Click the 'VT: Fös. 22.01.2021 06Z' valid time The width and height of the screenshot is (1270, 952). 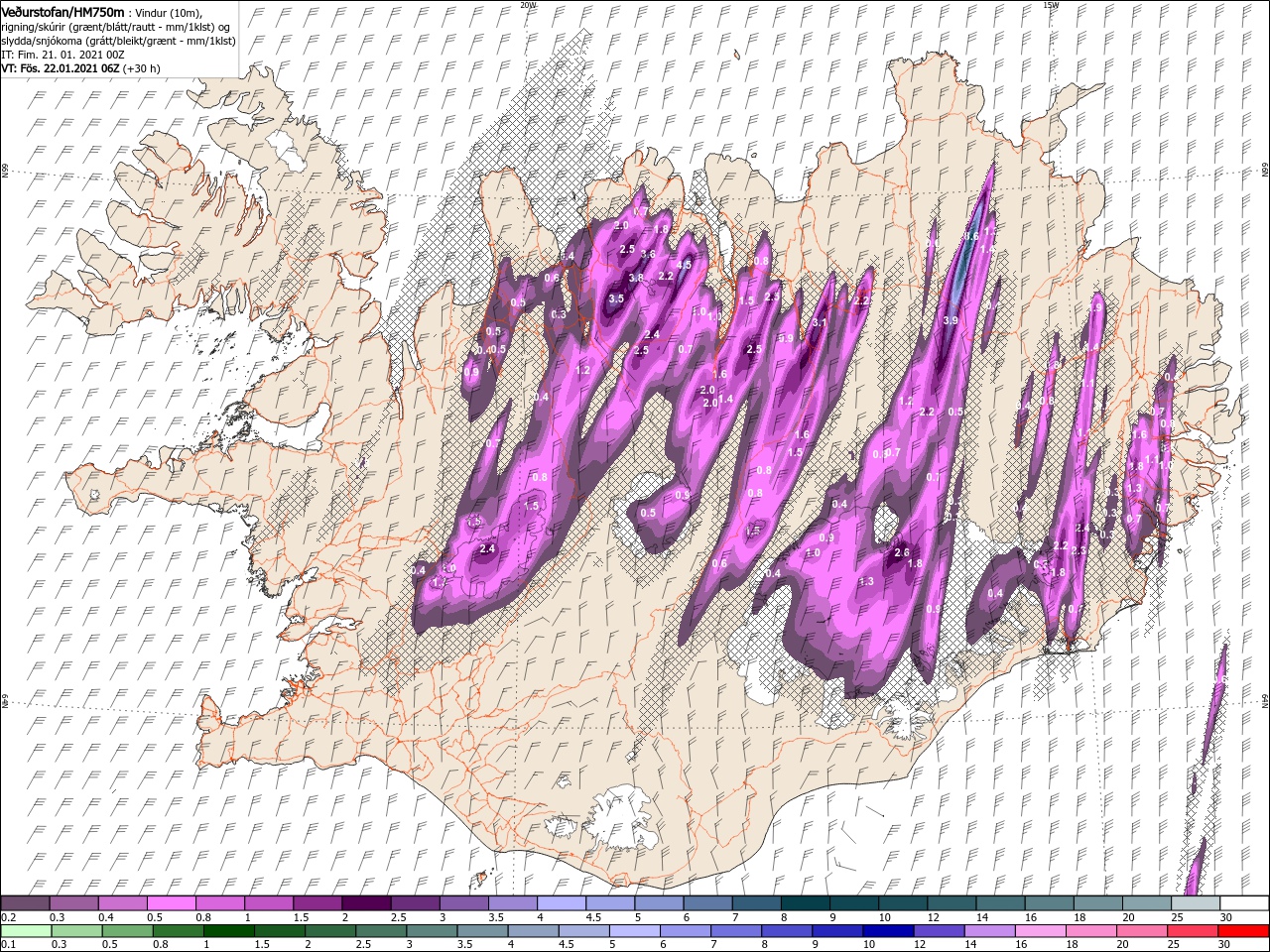point(62,68)
